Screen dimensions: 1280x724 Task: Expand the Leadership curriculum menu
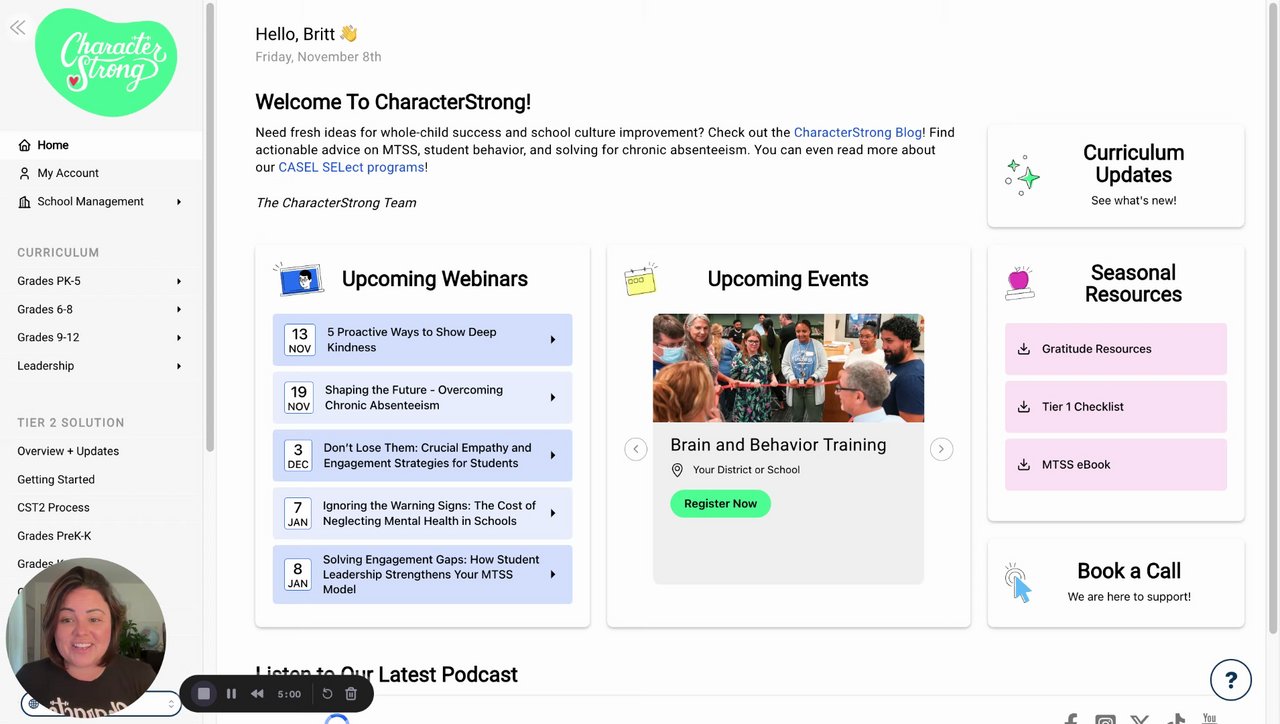point(179,366)
